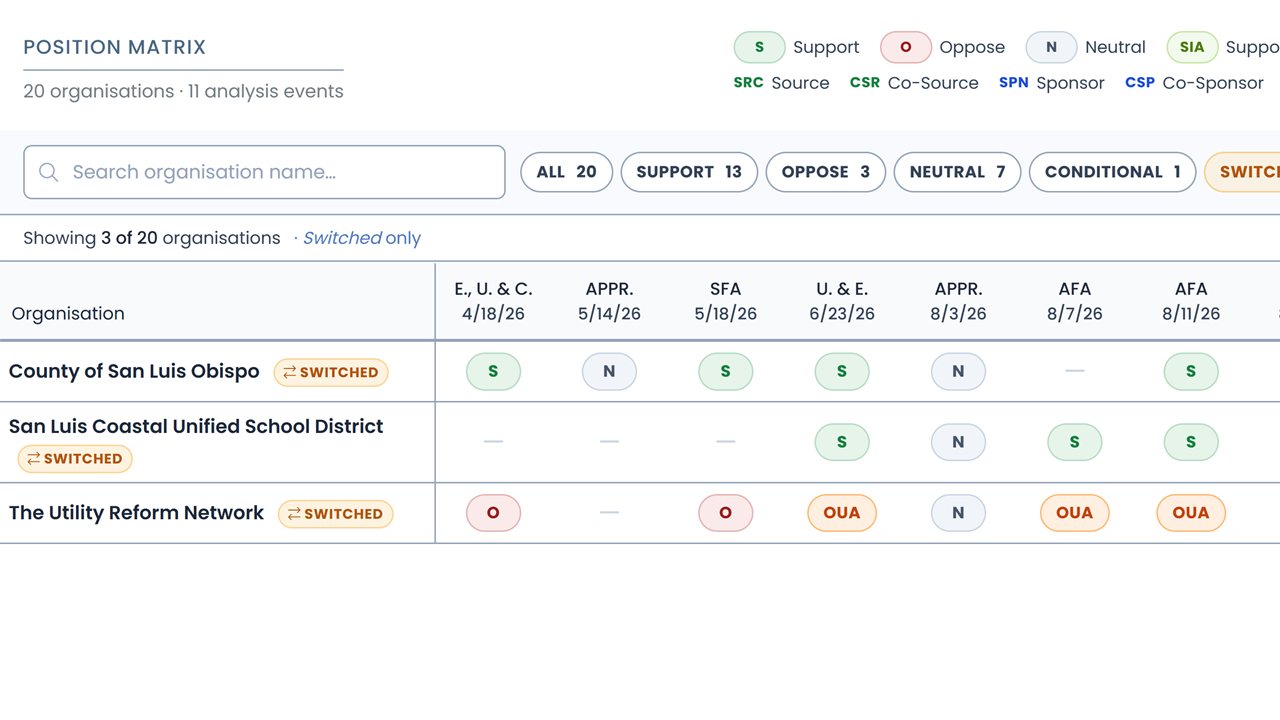
Task: Open San Luis Coastal Unified School District row
Action: click(640, 443)
